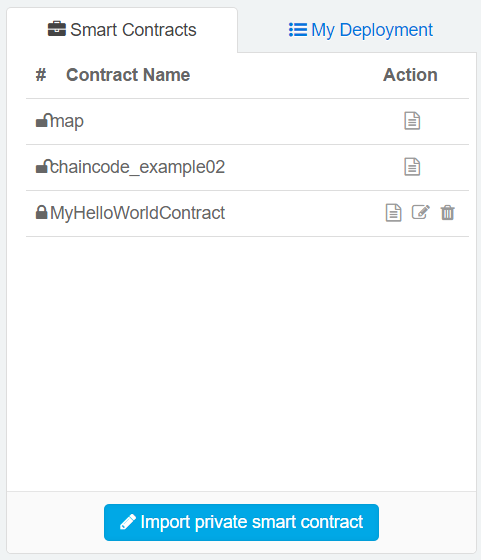
Task: Click the Action column header
Action: pos(410,75)
